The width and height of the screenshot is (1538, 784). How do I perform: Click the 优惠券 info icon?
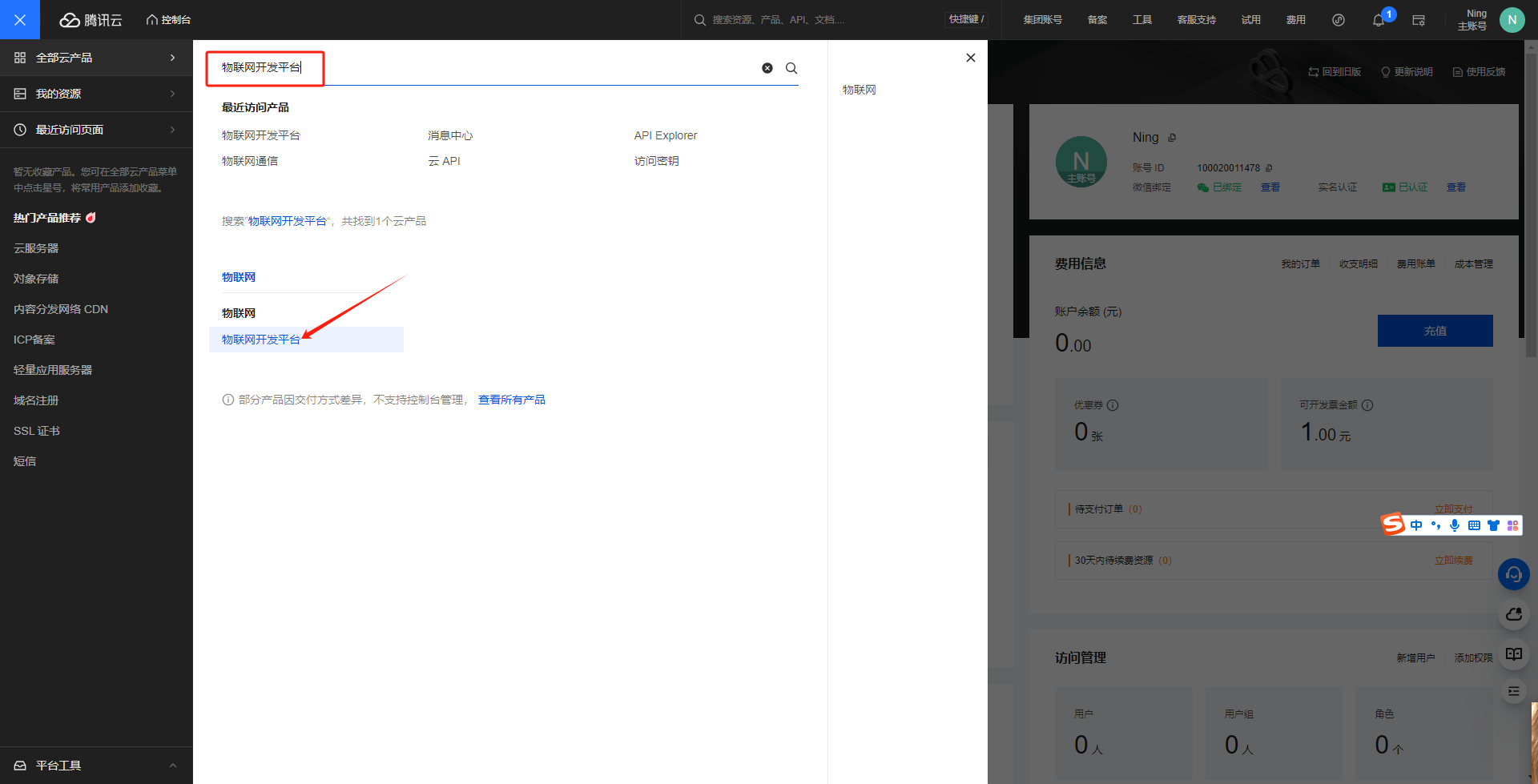point(1113,405)
